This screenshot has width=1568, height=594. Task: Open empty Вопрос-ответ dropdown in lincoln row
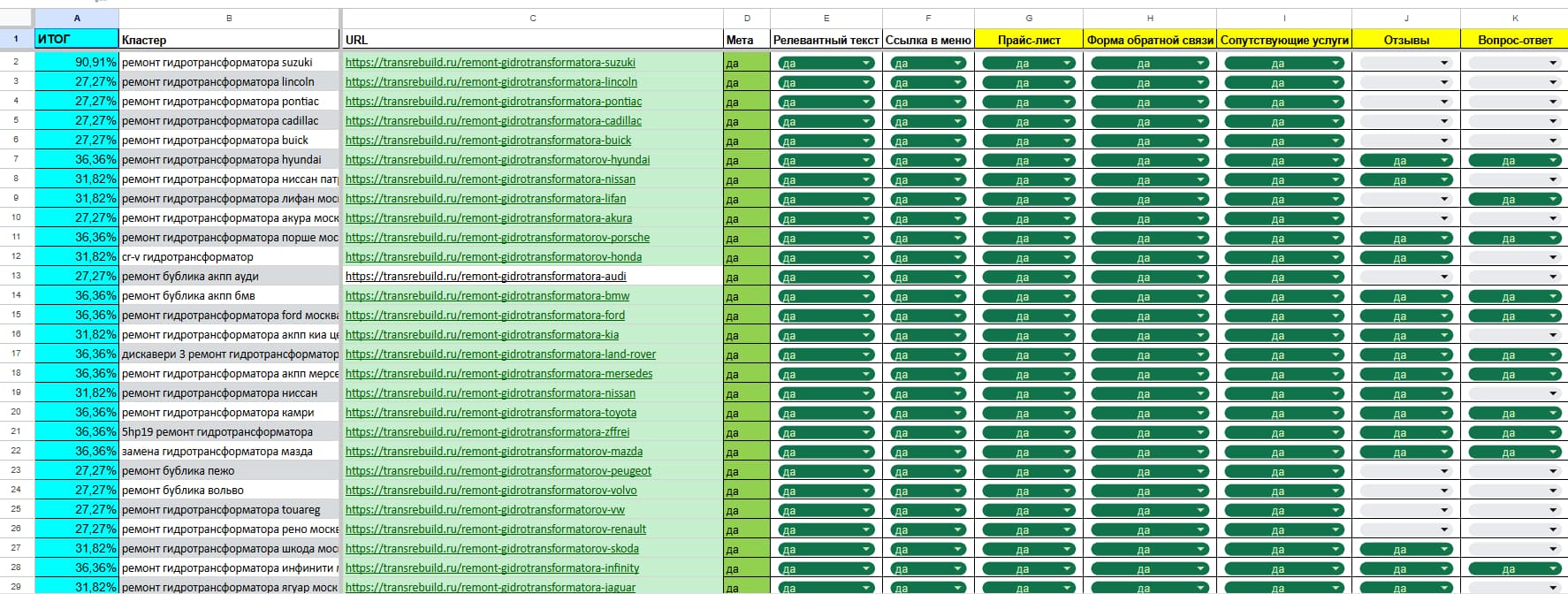[x=1515, y=82]
